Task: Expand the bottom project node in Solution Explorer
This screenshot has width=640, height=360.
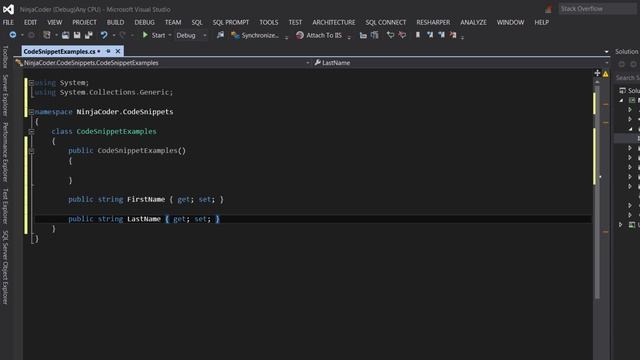Action: tap(621, 224)
